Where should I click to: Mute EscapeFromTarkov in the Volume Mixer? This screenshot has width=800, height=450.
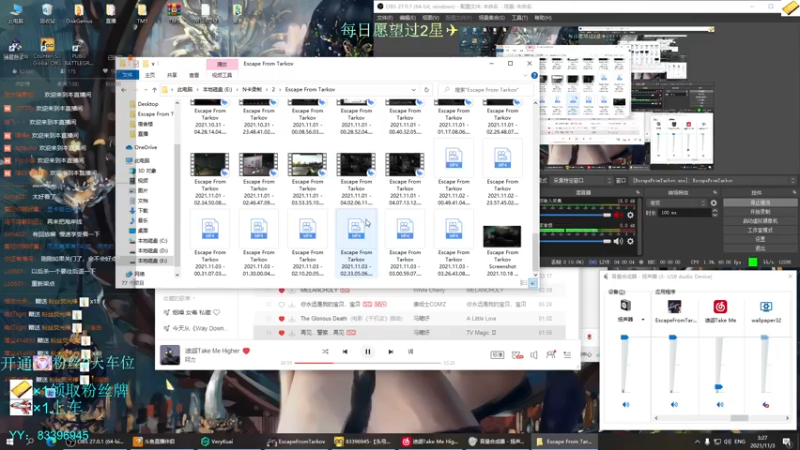[674, 405]
